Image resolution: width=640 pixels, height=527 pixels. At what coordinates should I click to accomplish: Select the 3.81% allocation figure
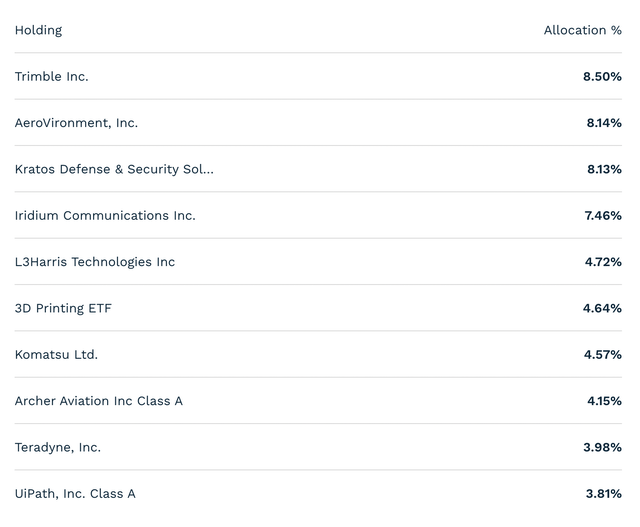602,493
